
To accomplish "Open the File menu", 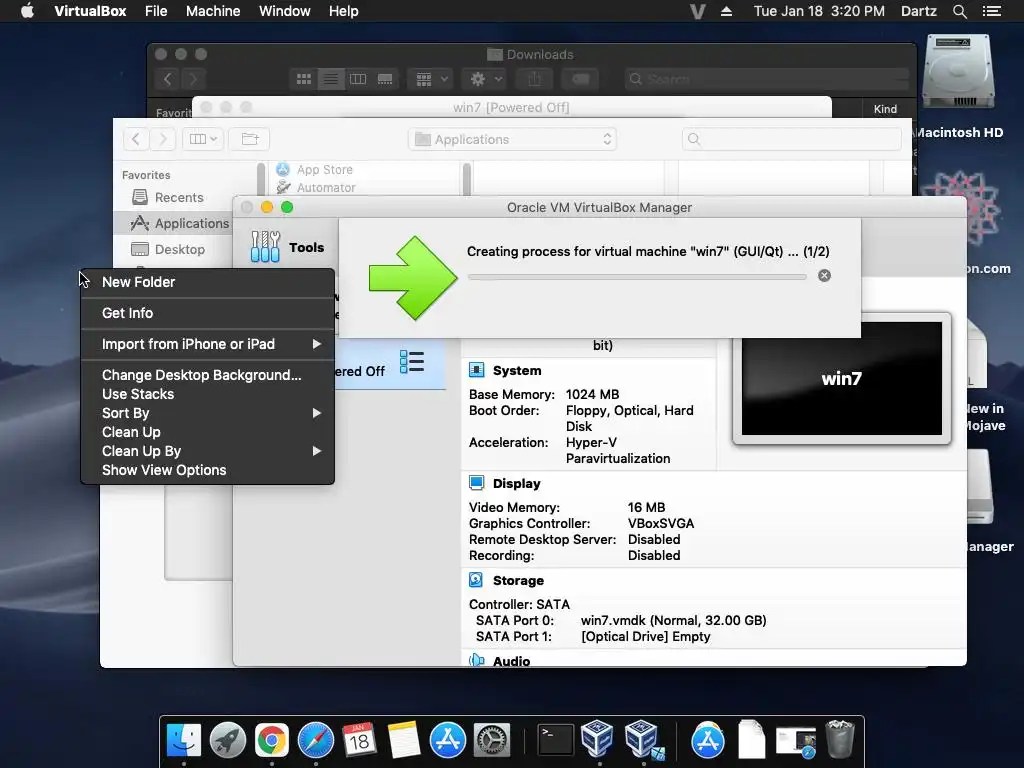I will click(156, 11).
